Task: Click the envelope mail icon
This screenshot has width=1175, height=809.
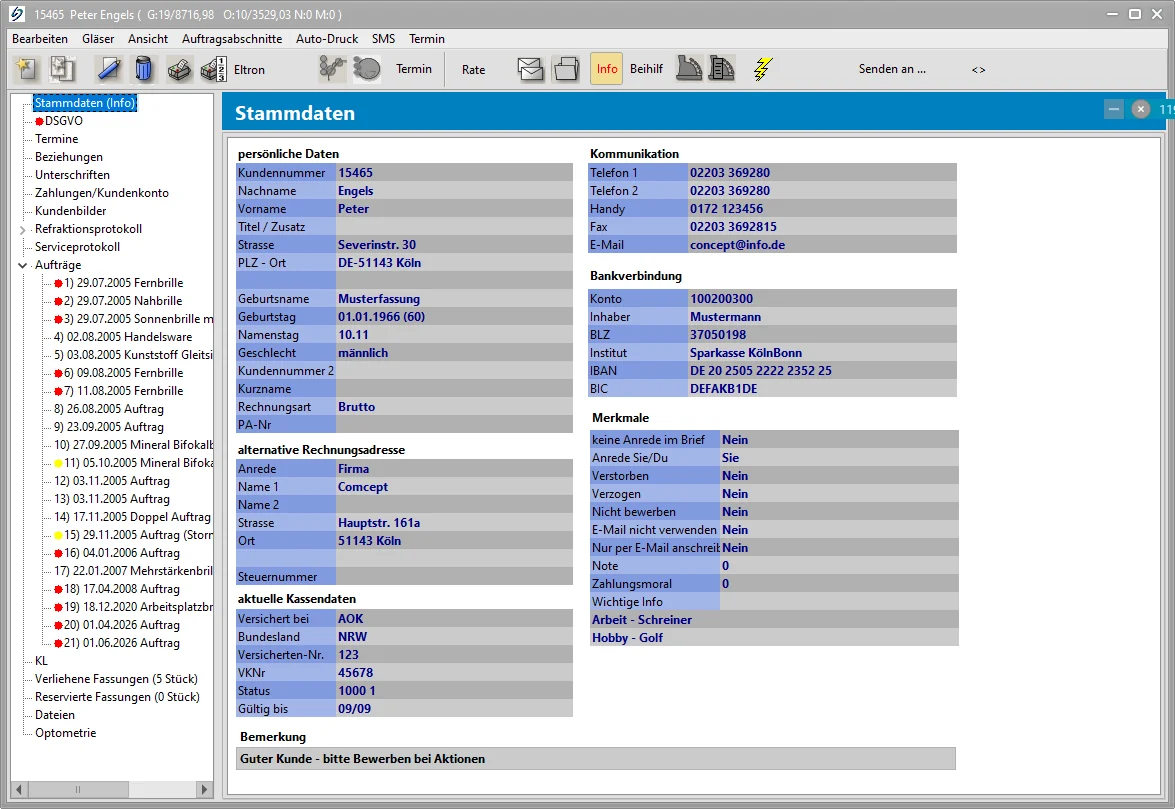Action: (531, 70)
